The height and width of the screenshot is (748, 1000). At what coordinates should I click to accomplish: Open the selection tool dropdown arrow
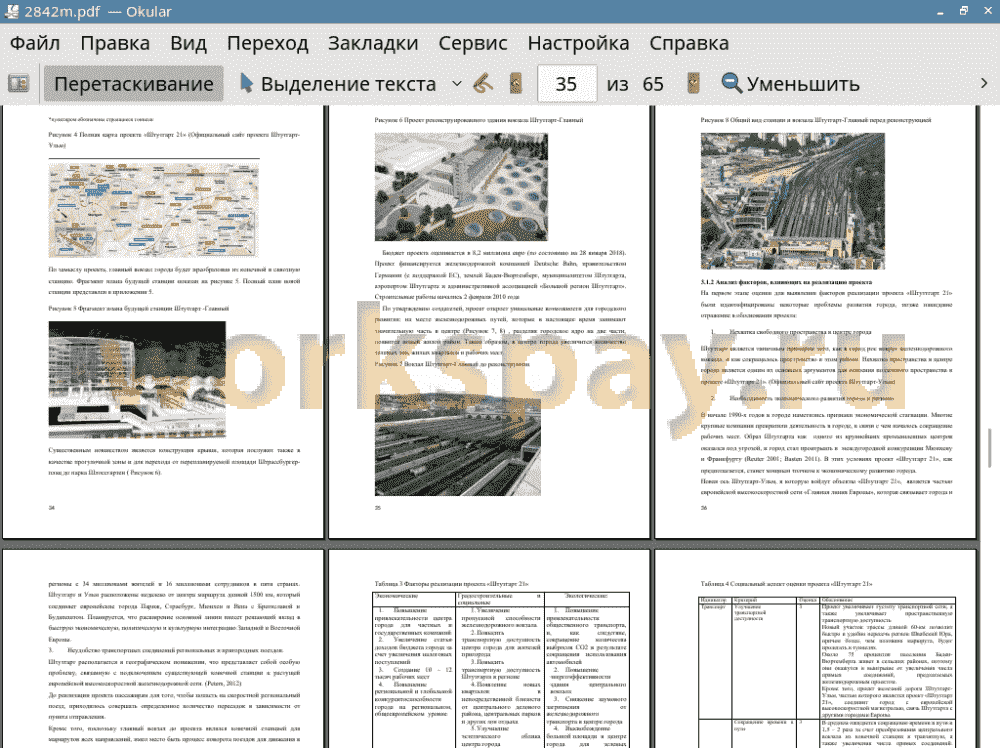(457, 84)
